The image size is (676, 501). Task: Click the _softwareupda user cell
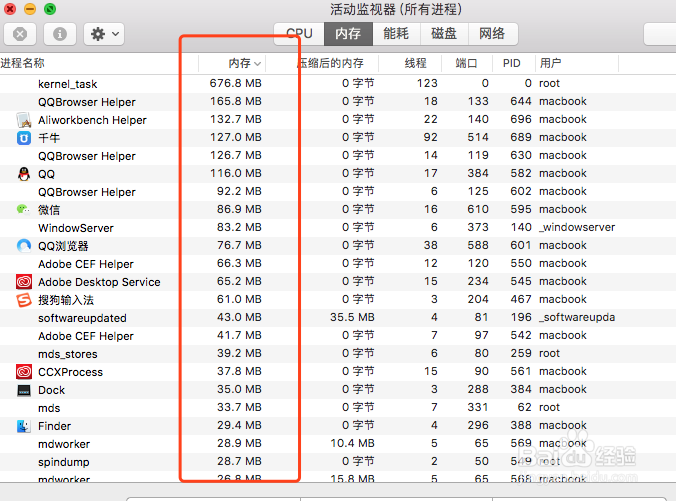coord(577,317)
